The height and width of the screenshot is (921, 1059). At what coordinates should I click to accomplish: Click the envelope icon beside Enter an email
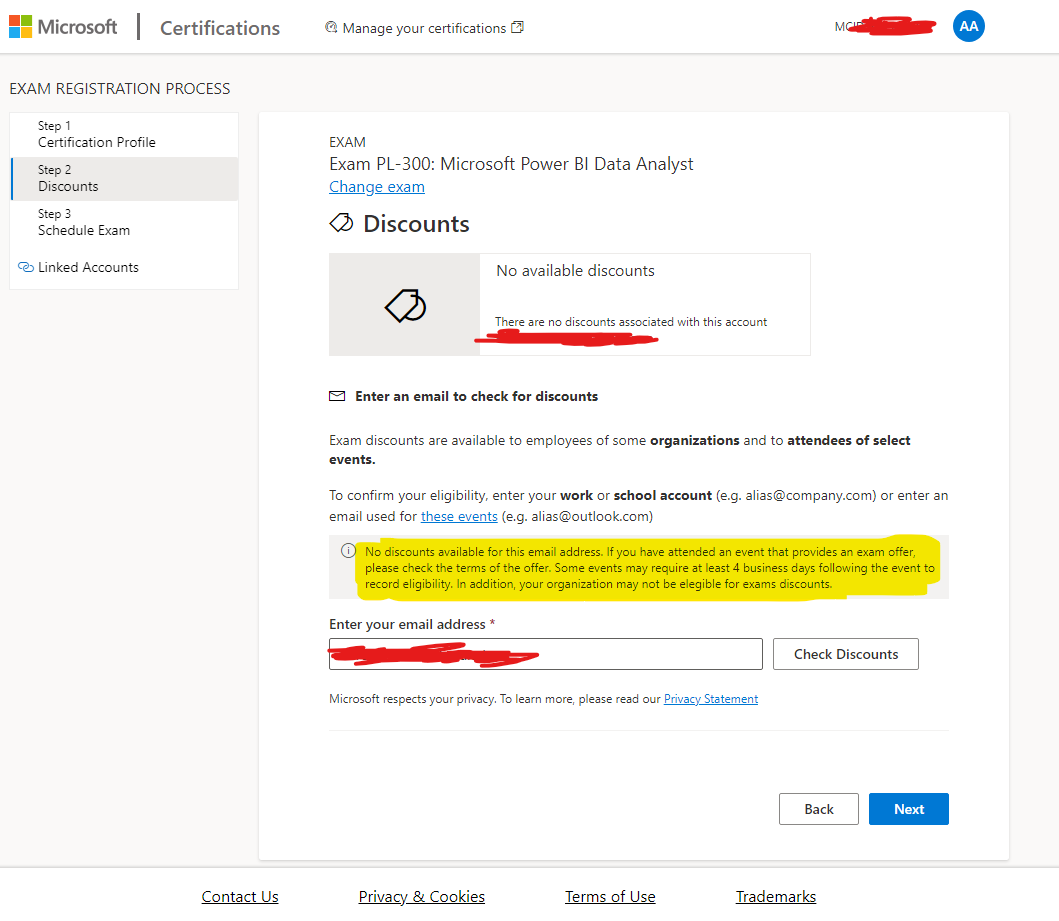[x=337, y=396]
